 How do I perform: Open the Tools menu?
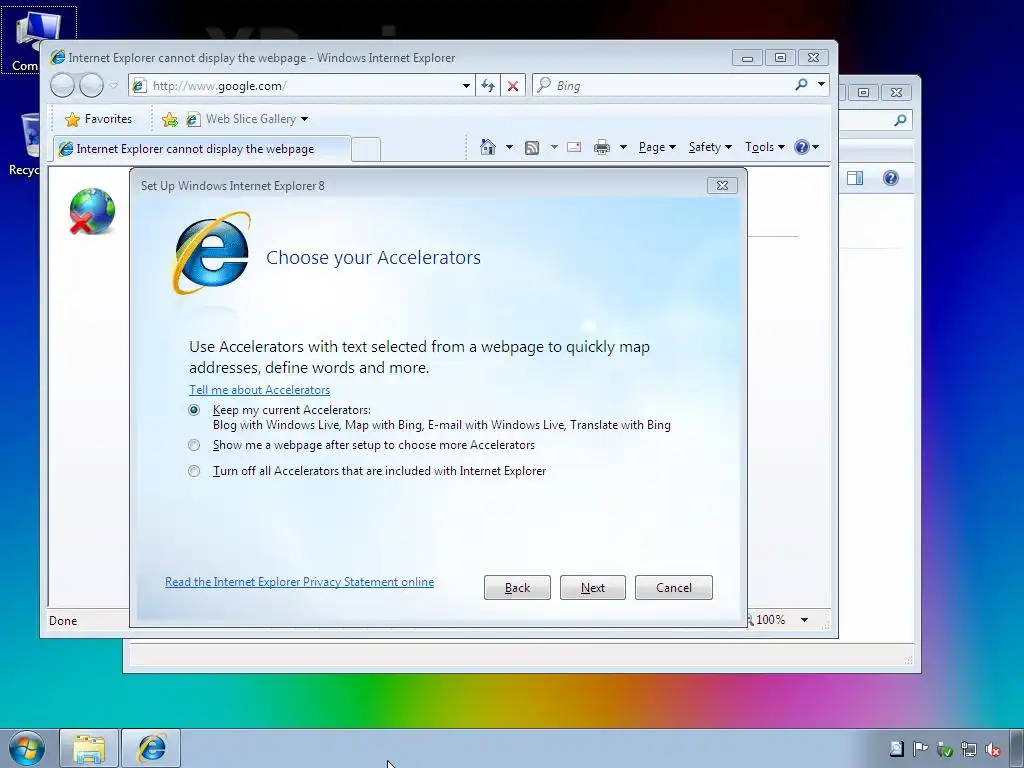click(765, 147)
